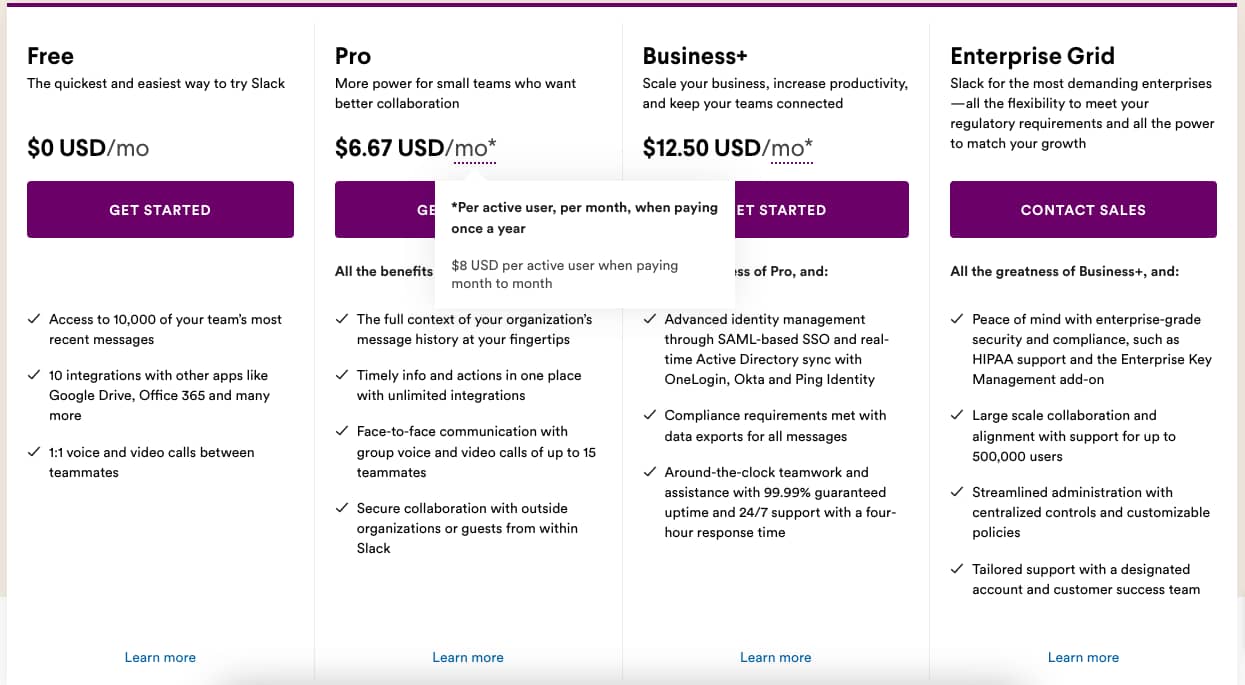The width and height of the screenshot is (1245, 685).
Task: Open Learn more for the Free plan
Action: coord(160,657)
